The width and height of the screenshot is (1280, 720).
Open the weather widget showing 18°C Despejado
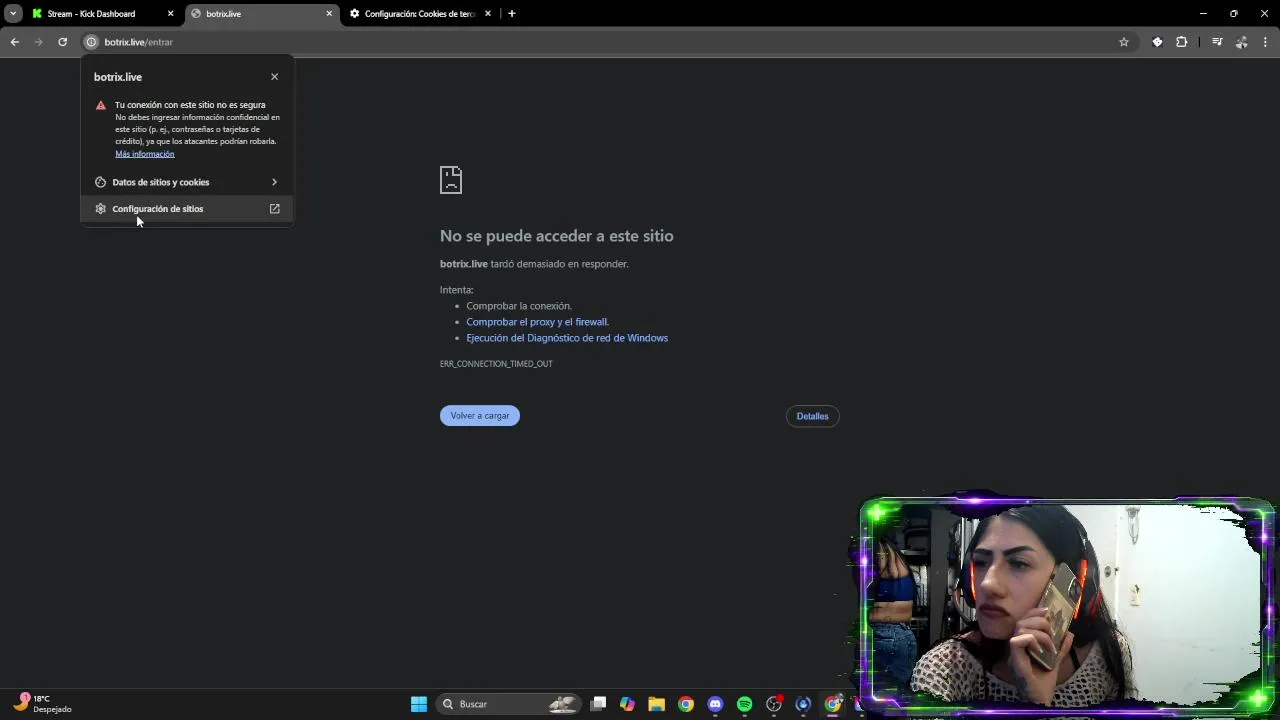[45, 704]
